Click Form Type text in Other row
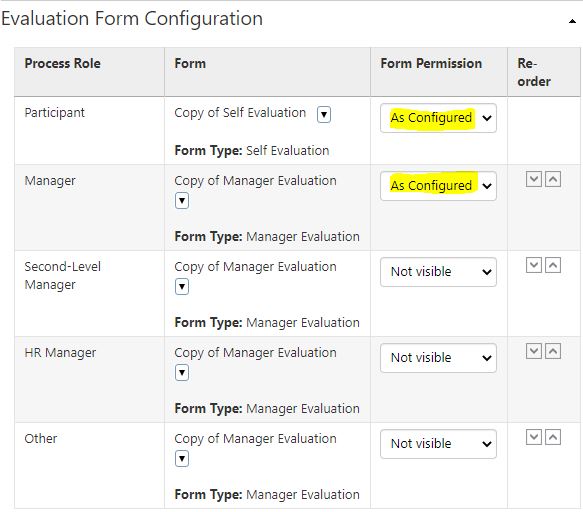 click(267, 494)
